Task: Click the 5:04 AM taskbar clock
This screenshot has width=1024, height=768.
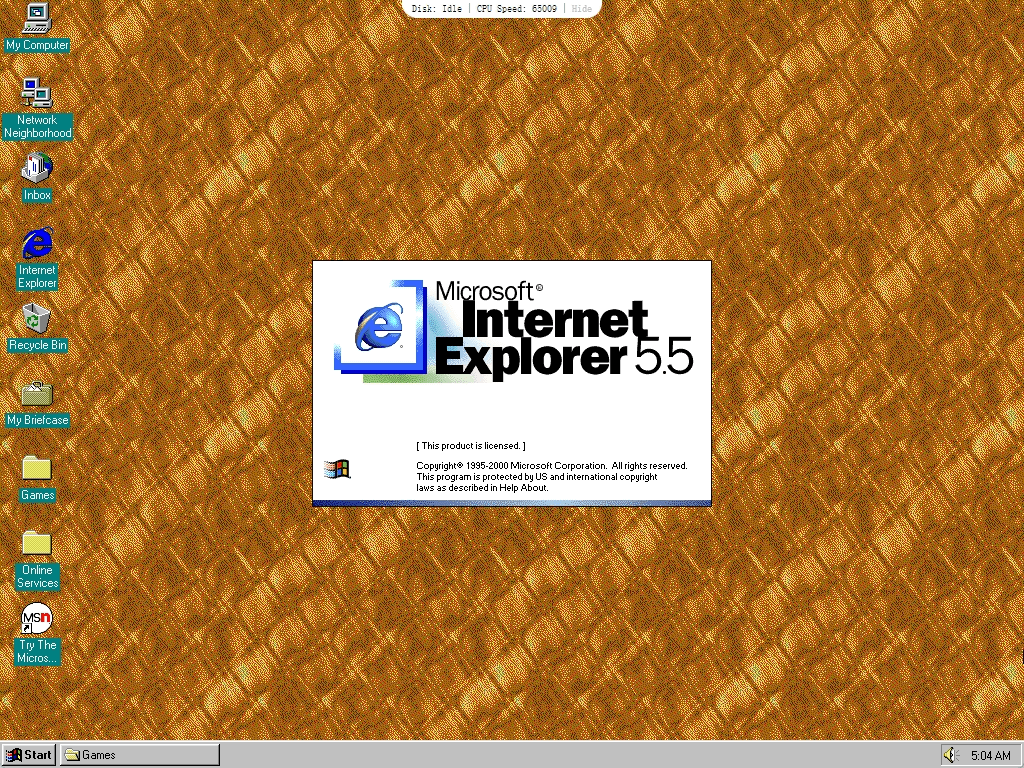Action: tap(990, 755)
